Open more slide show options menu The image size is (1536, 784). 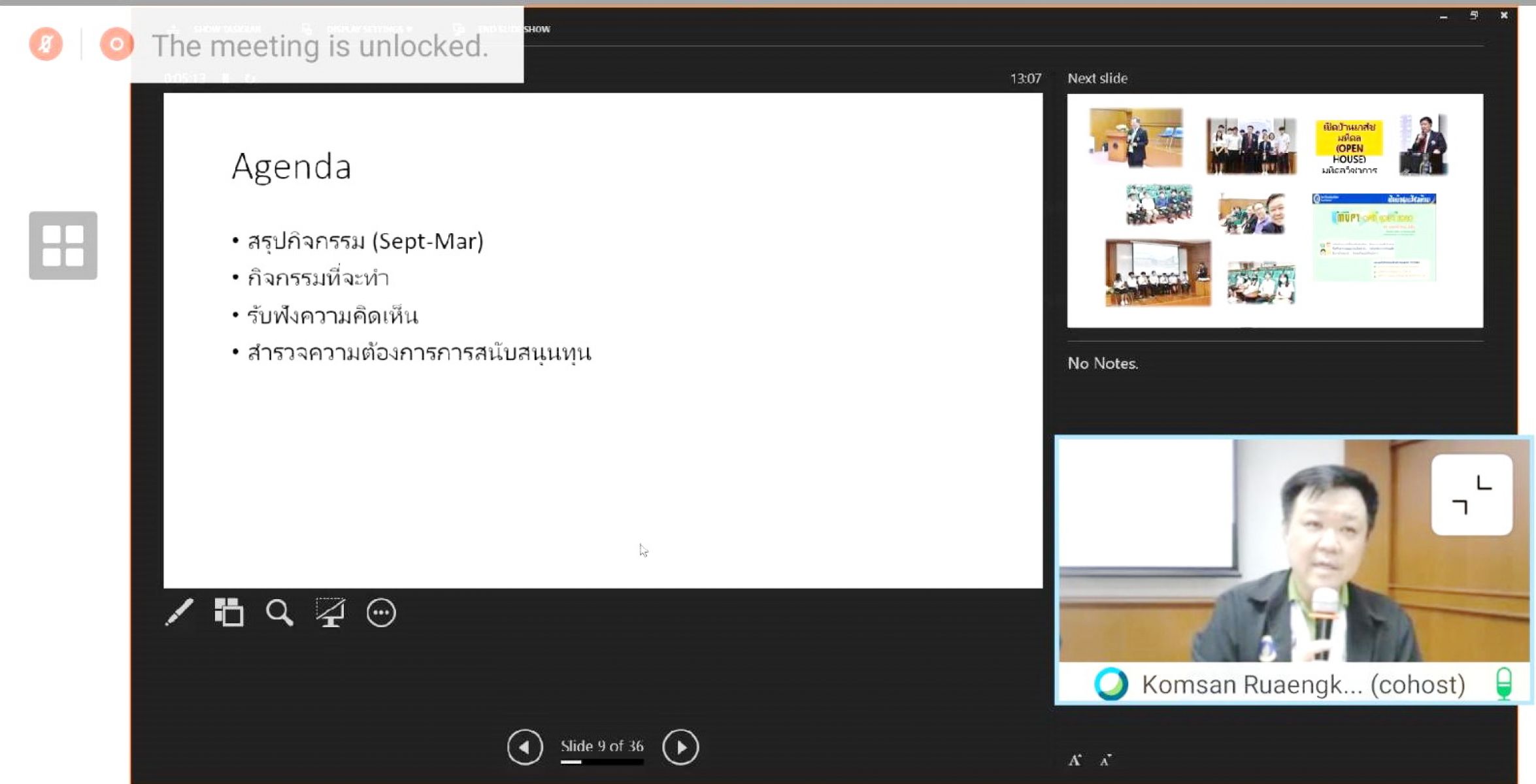pos(381,613)
